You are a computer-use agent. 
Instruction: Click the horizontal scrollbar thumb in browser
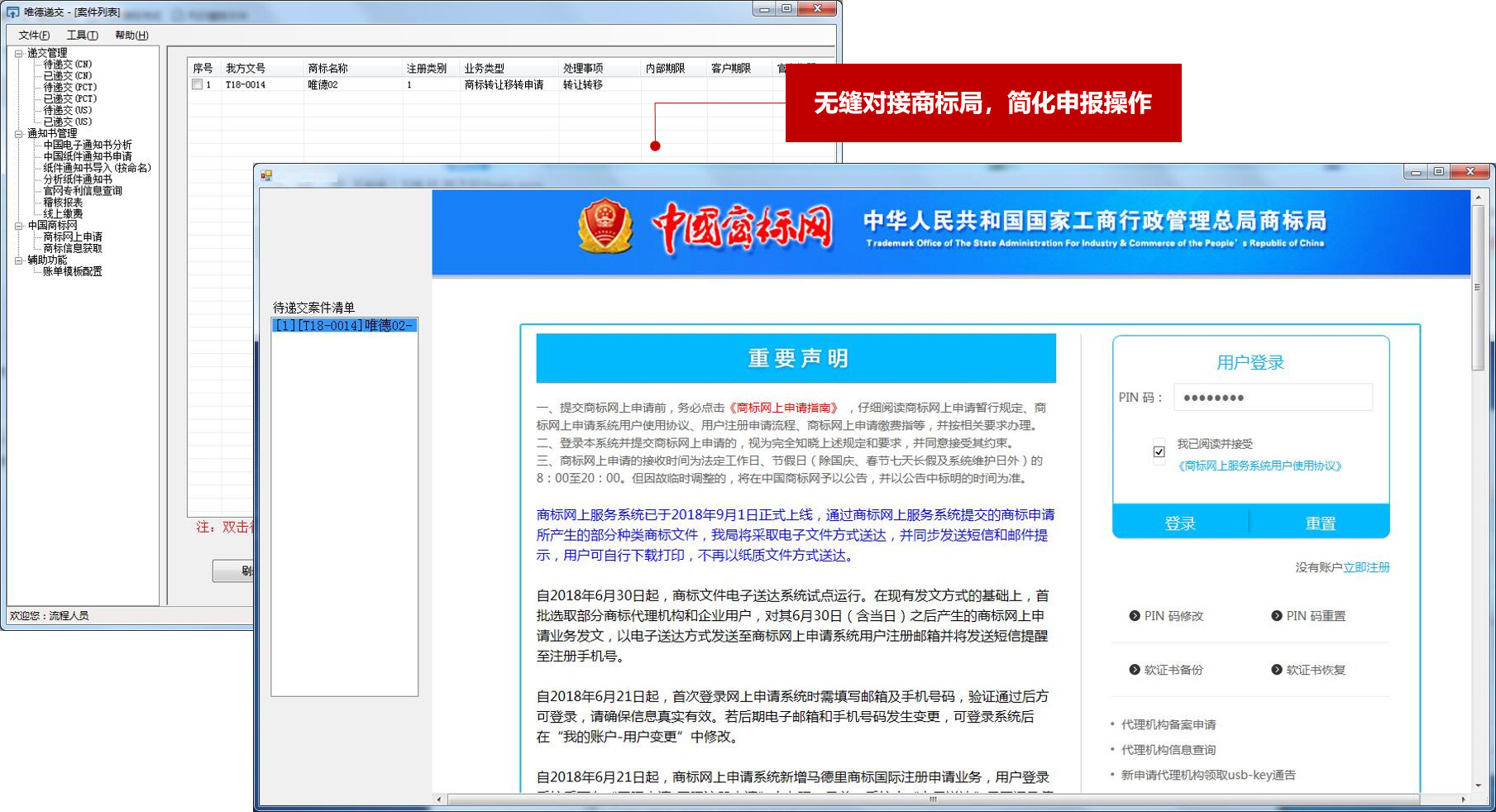(x=933, y=800)
